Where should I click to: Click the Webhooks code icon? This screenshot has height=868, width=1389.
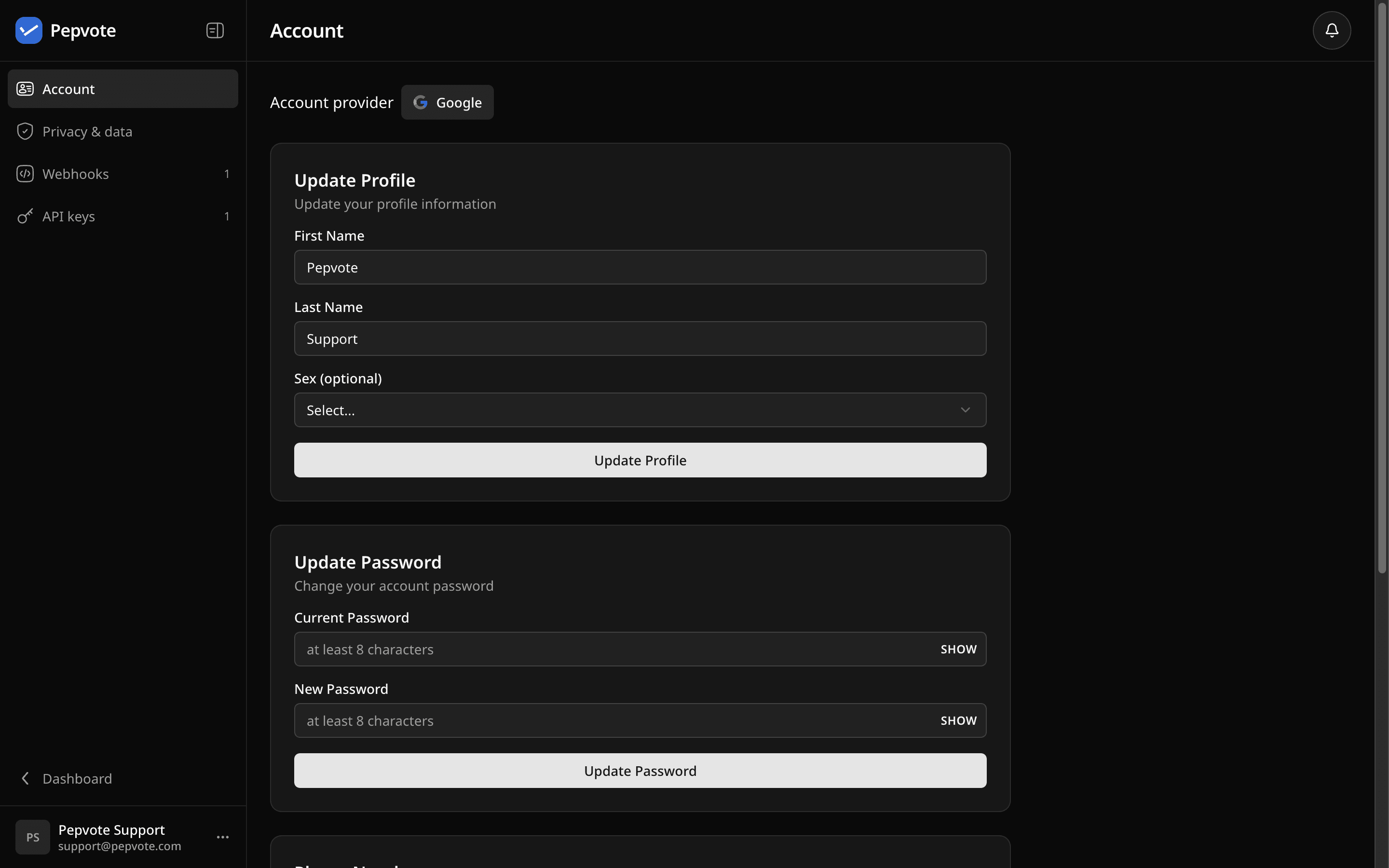tap(25, 174)
